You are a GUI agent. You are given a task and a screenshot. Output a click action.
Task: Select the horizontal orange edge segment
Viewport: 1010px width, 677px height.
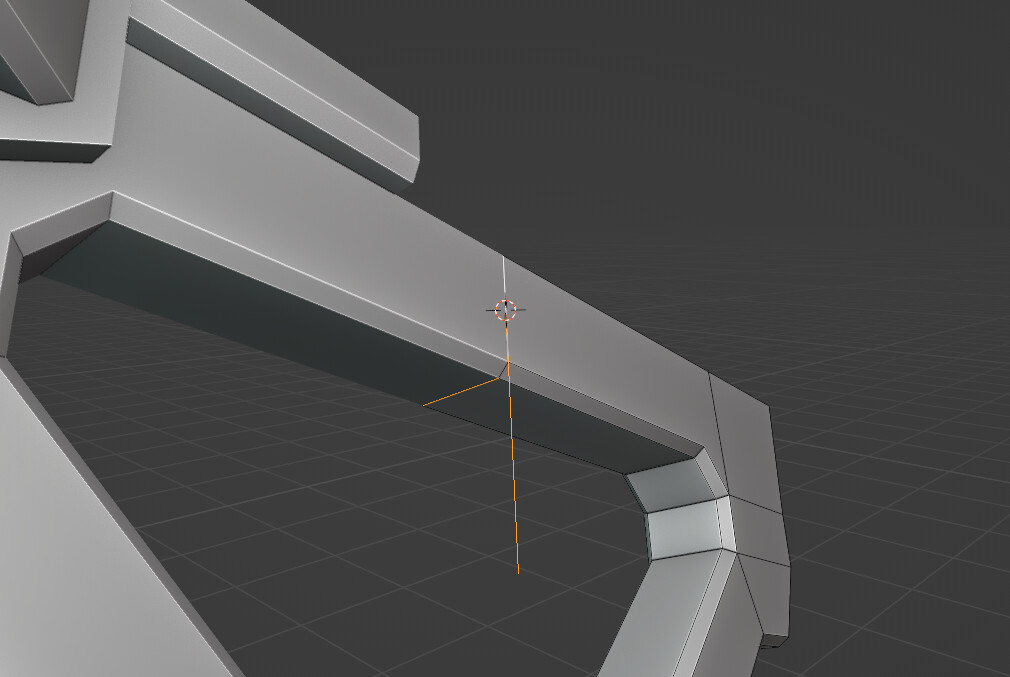[x=460, y=390]
